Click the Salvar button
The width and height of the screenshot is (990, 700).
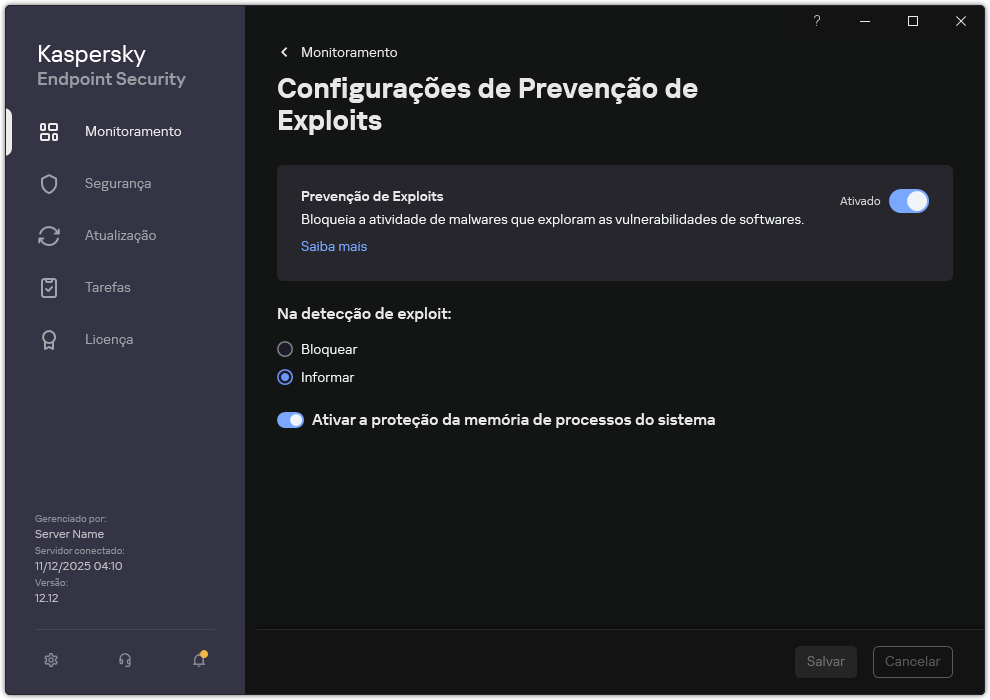point(826,662)
